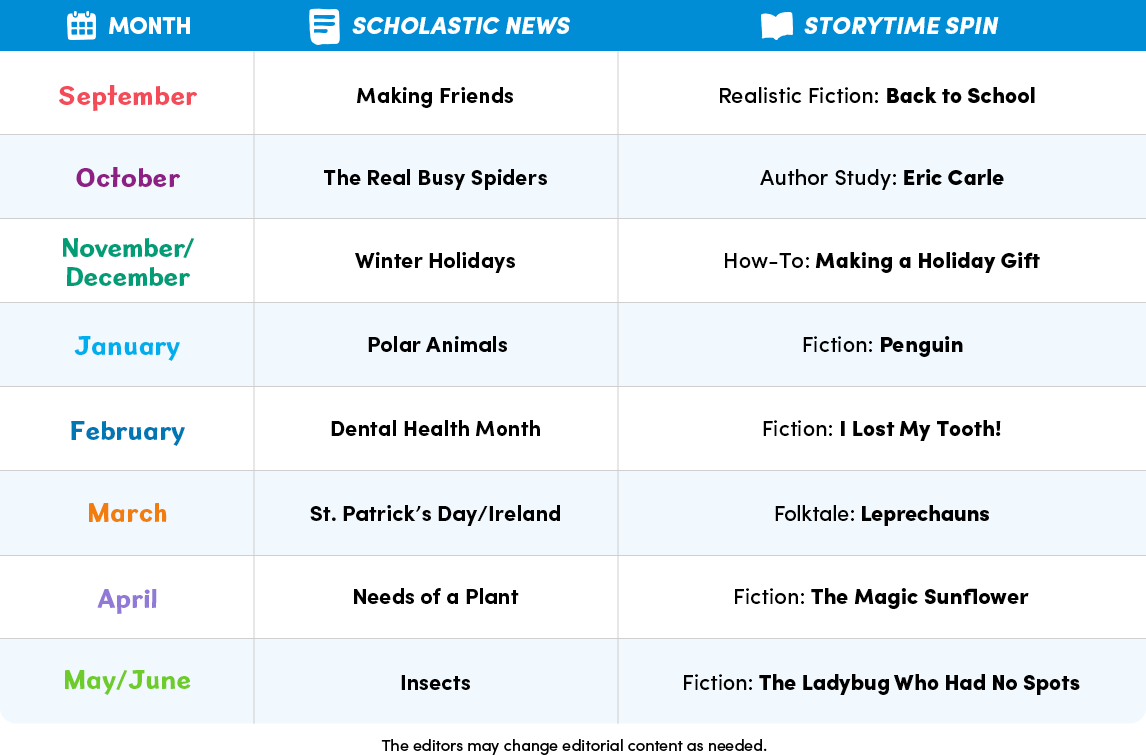Choose the November/December month label
The image size is (1146, 755).
(128, 262)
